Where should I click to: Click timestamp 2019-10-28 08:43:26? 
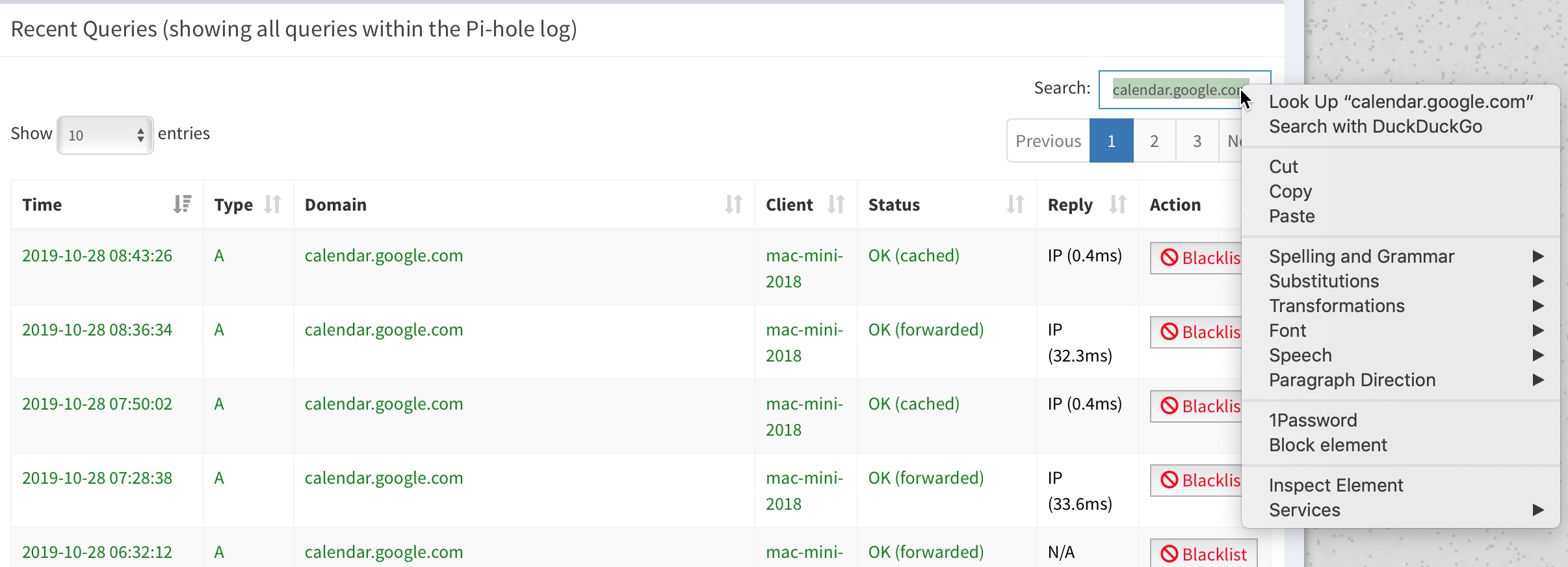pos(97,256)
